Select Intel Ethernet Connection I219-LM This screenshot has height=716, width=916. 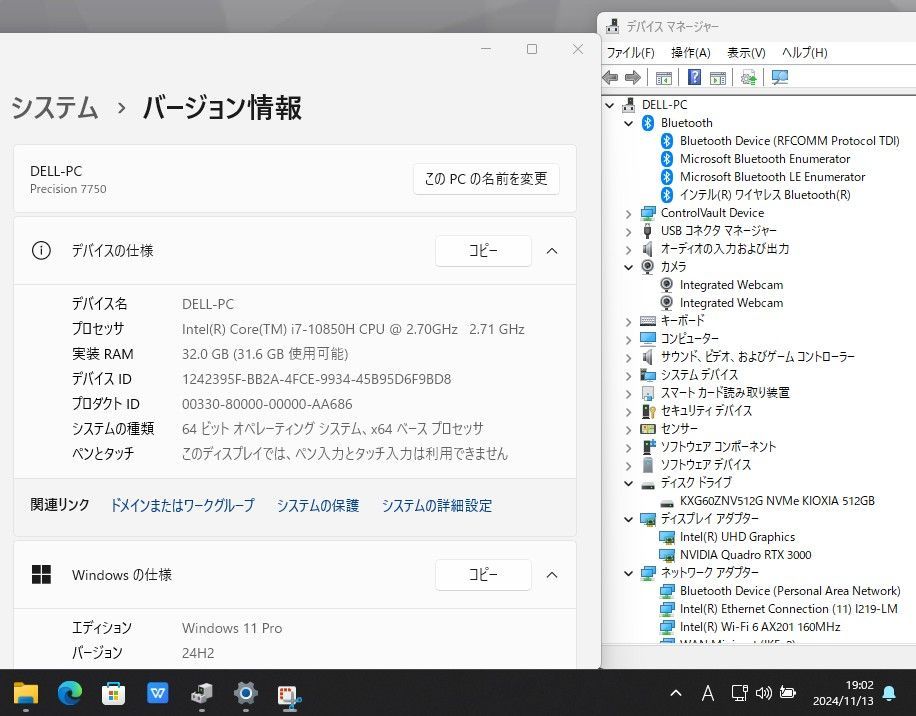pos(789,609)
